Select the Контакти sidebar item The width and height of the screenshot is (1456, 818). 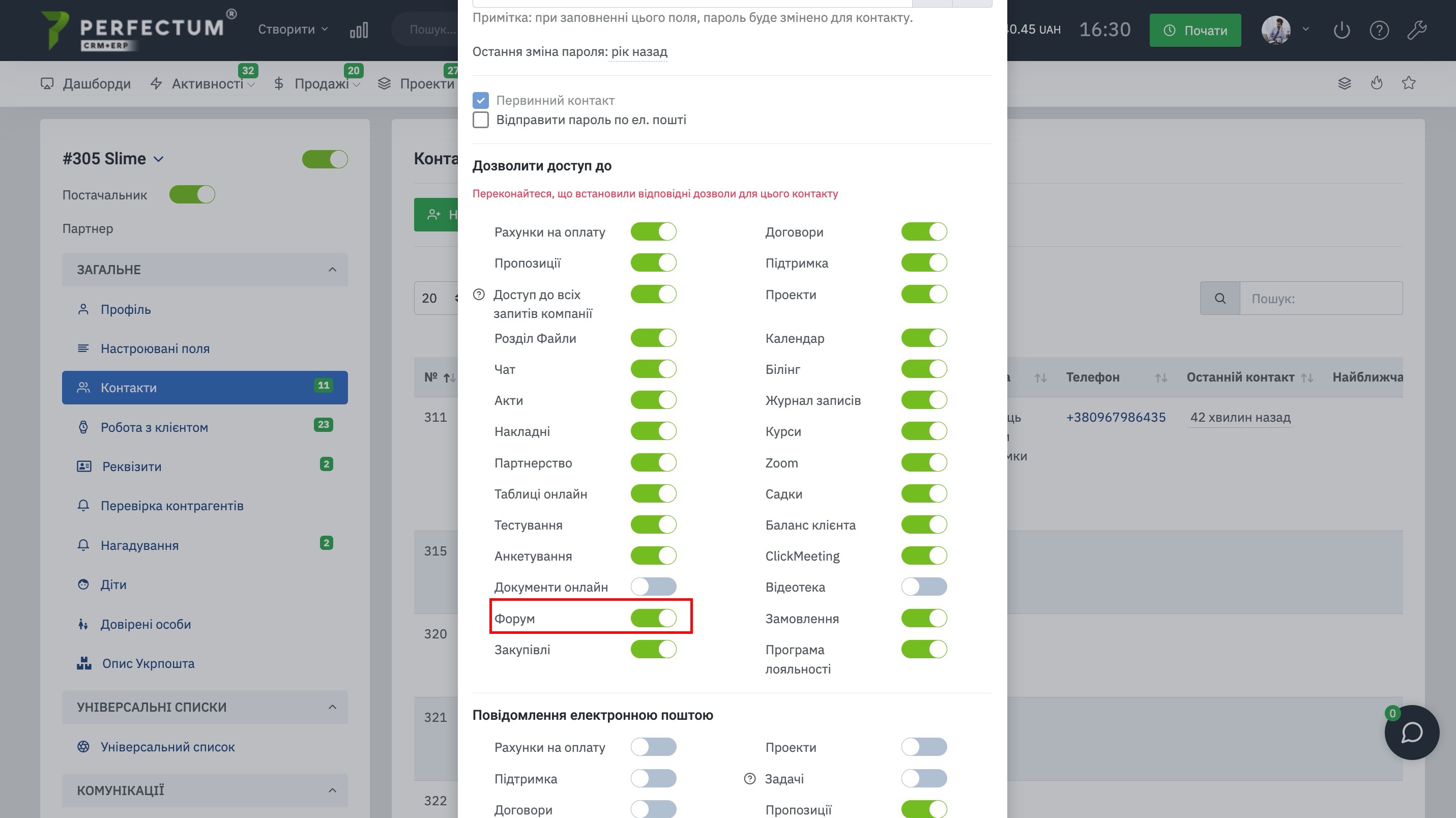205,387
